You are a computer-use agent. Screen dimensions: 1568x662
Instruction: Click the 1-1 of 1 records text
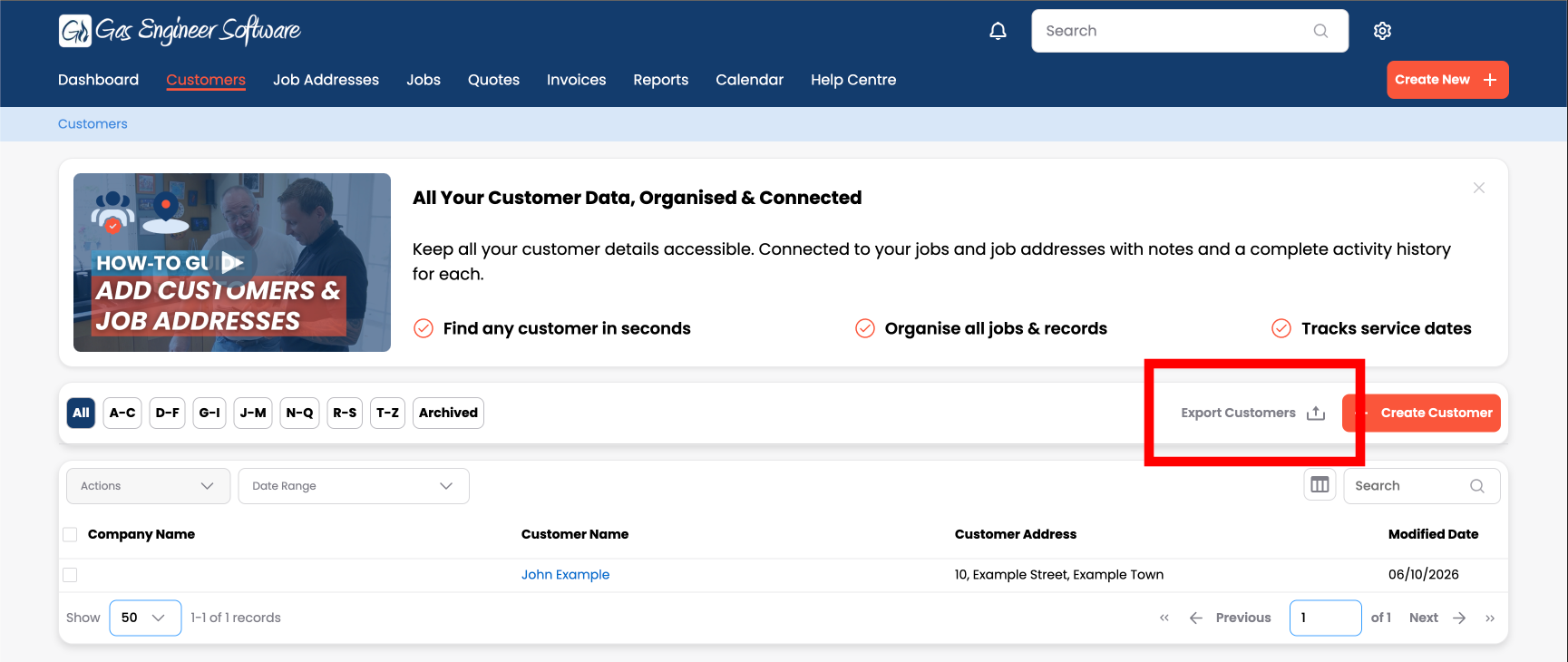click(236, 618)
